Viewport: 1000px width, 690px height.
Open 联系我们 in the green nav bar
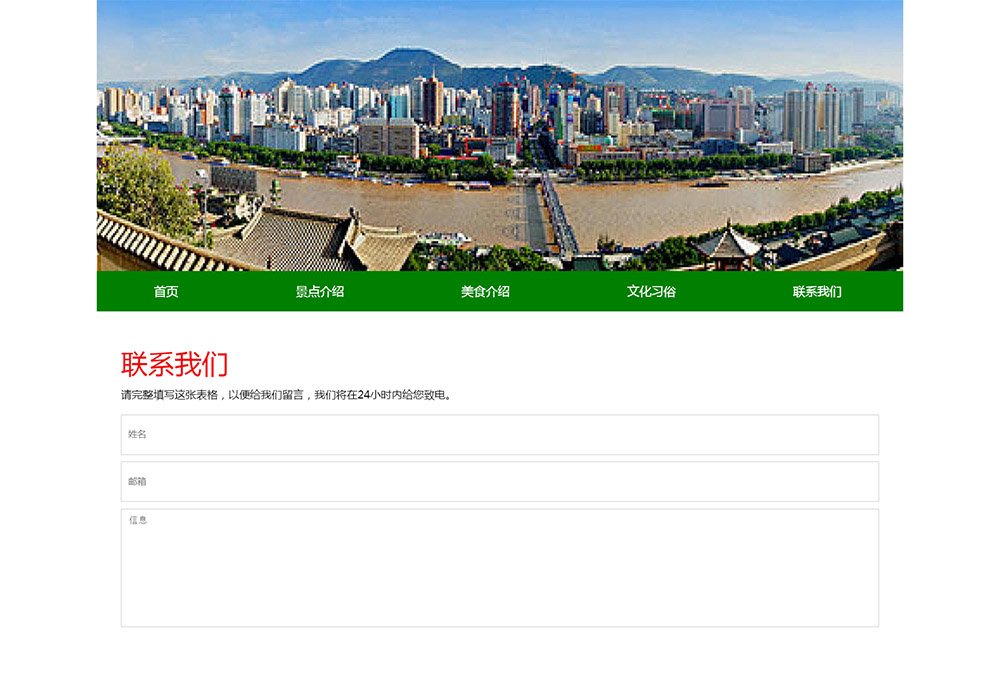pyautogui.click(x=817, y=291)
